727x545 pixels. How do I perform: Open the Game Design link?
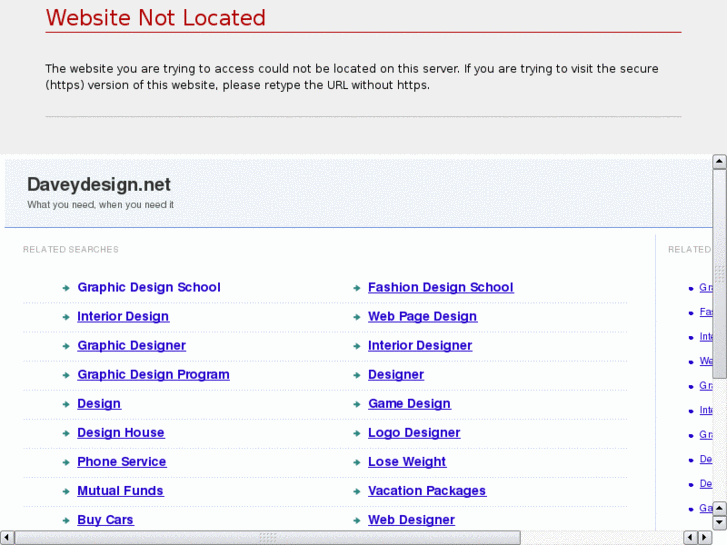(x=409, y=404)
